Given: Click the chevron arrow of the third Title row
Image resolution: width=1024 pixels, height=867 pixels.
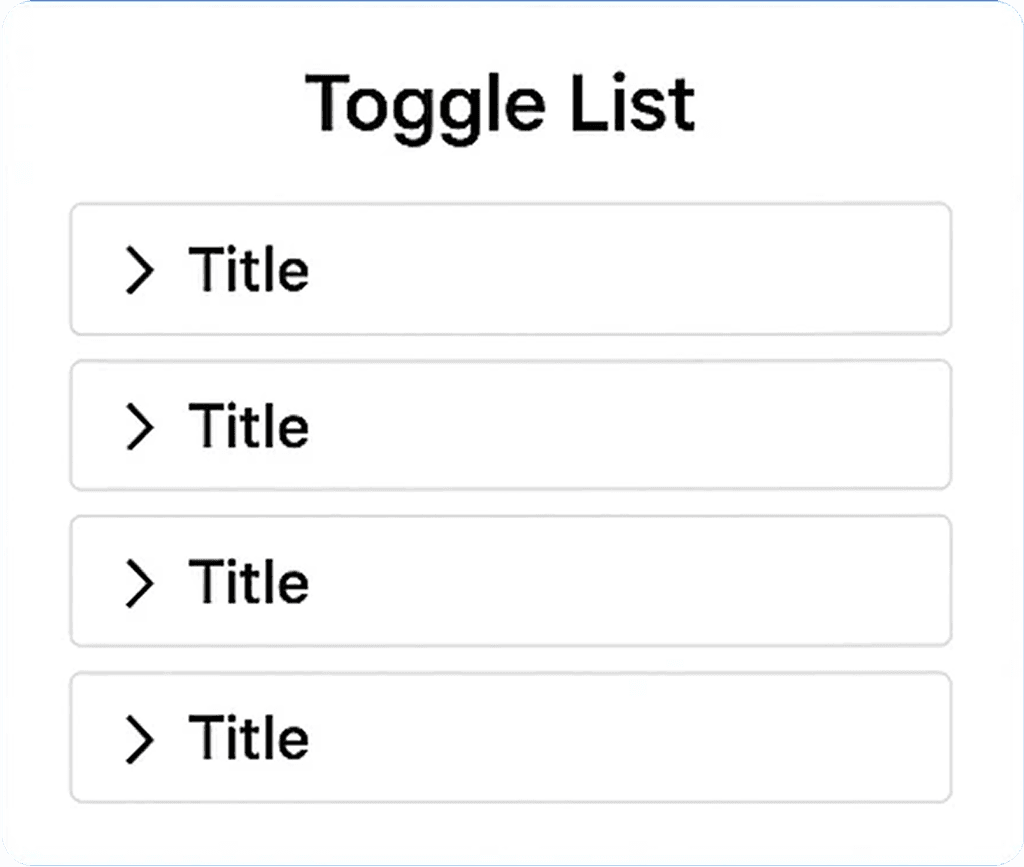Looking at the screenshot, I should tap(140, 583).
